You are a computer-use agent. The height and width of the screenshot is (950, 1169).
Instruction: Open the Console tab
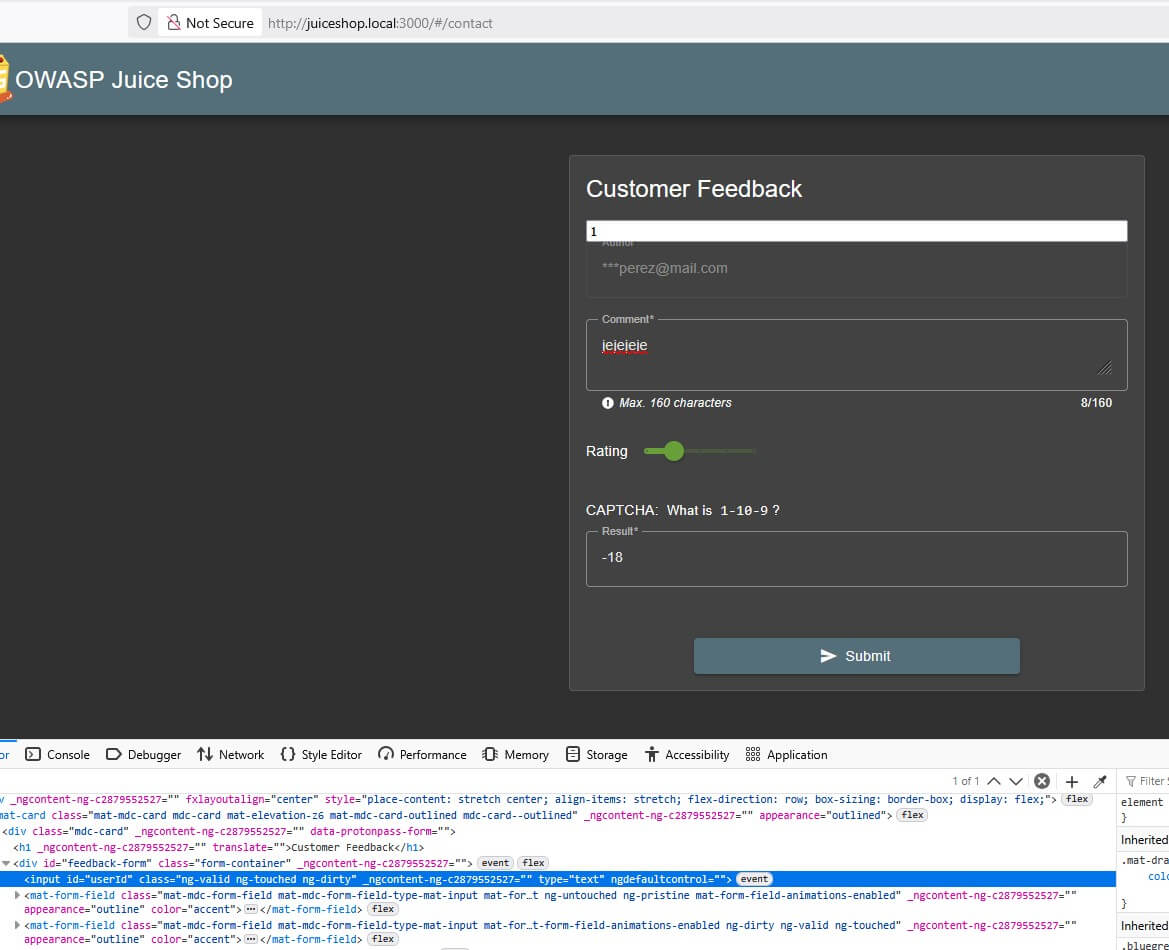click(x=57, y=755)
